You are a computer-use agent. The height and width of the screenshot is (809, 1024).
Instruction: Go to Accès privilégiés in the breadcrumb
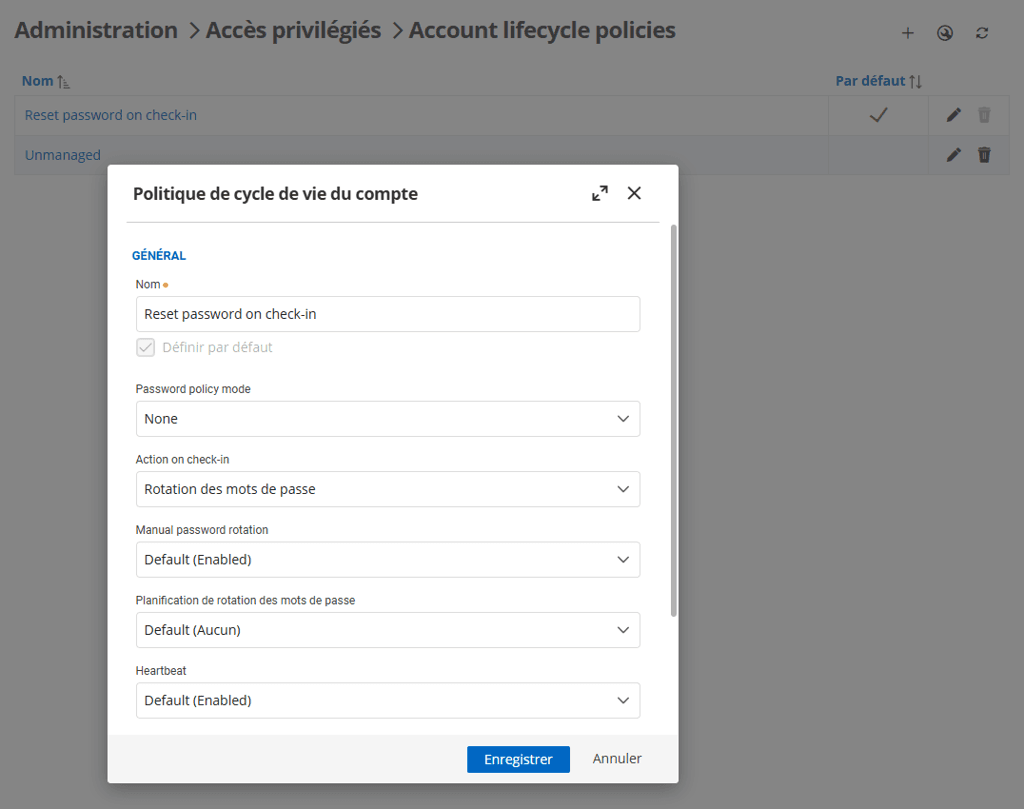coord(293,30)
